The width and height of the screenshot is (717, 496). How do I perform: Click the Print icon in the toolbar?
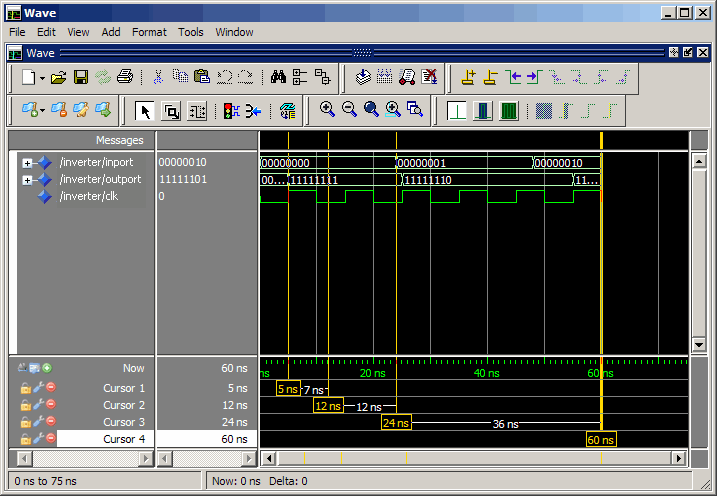[x=125, y=77]
